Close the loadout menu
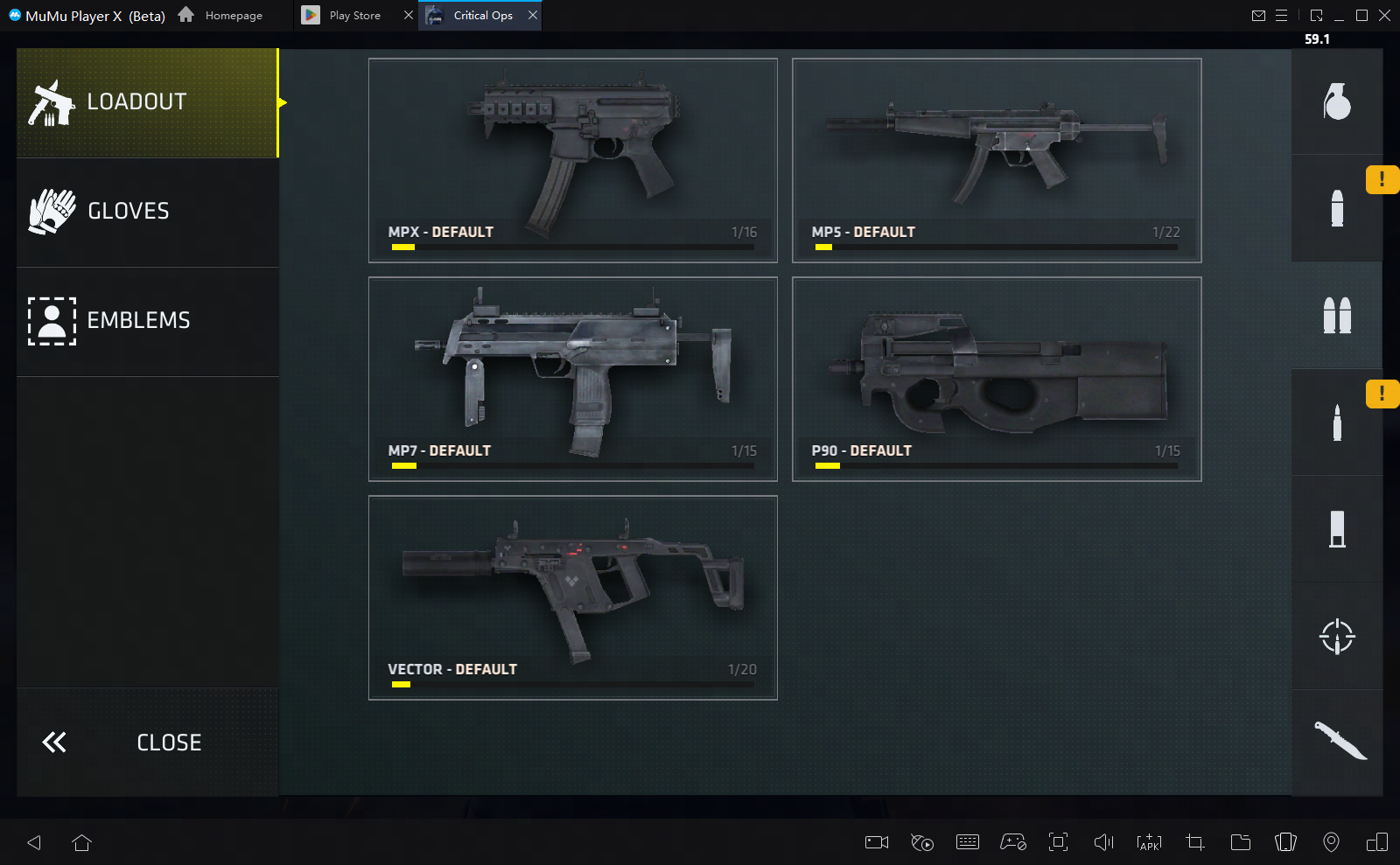 click(147, 742)
